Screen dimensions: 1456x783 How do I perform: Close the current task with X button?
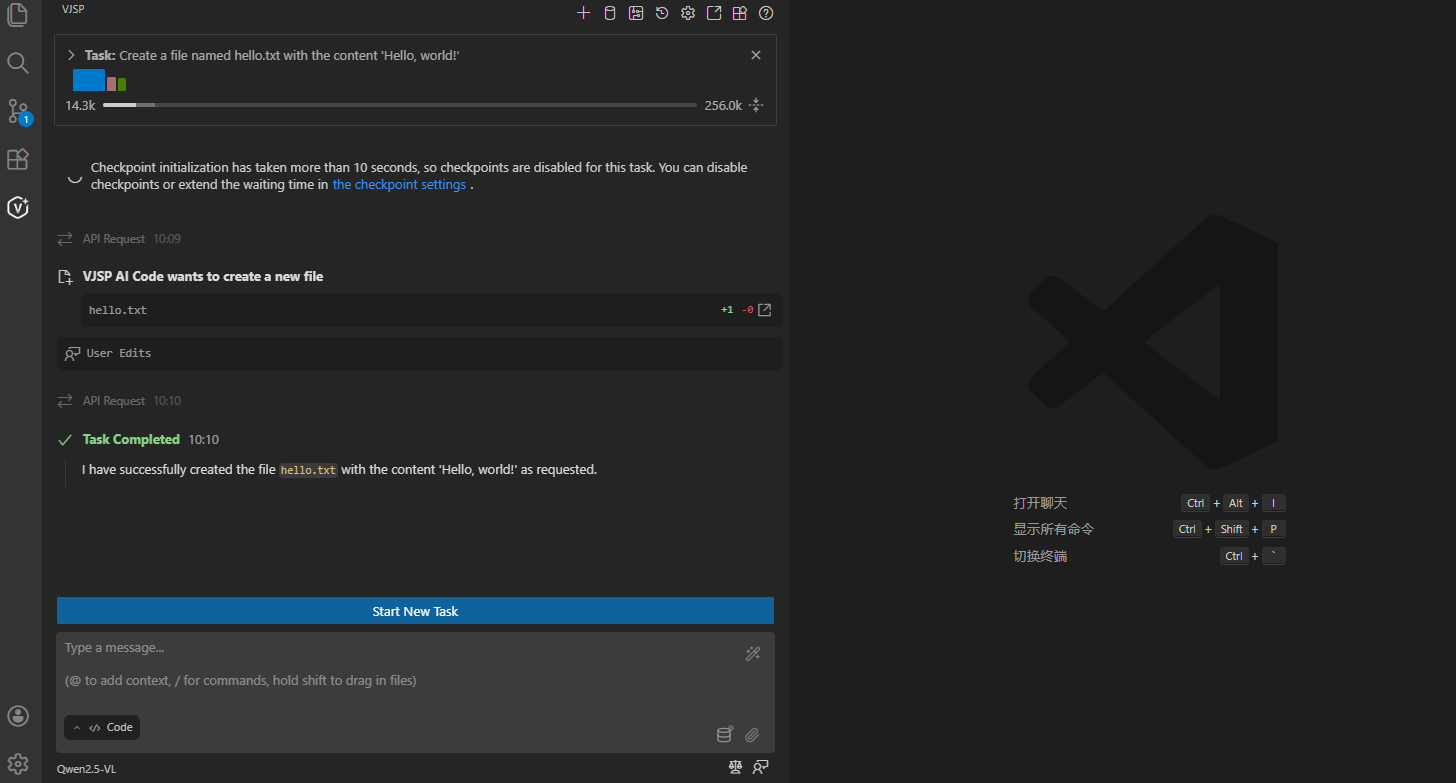756,55
